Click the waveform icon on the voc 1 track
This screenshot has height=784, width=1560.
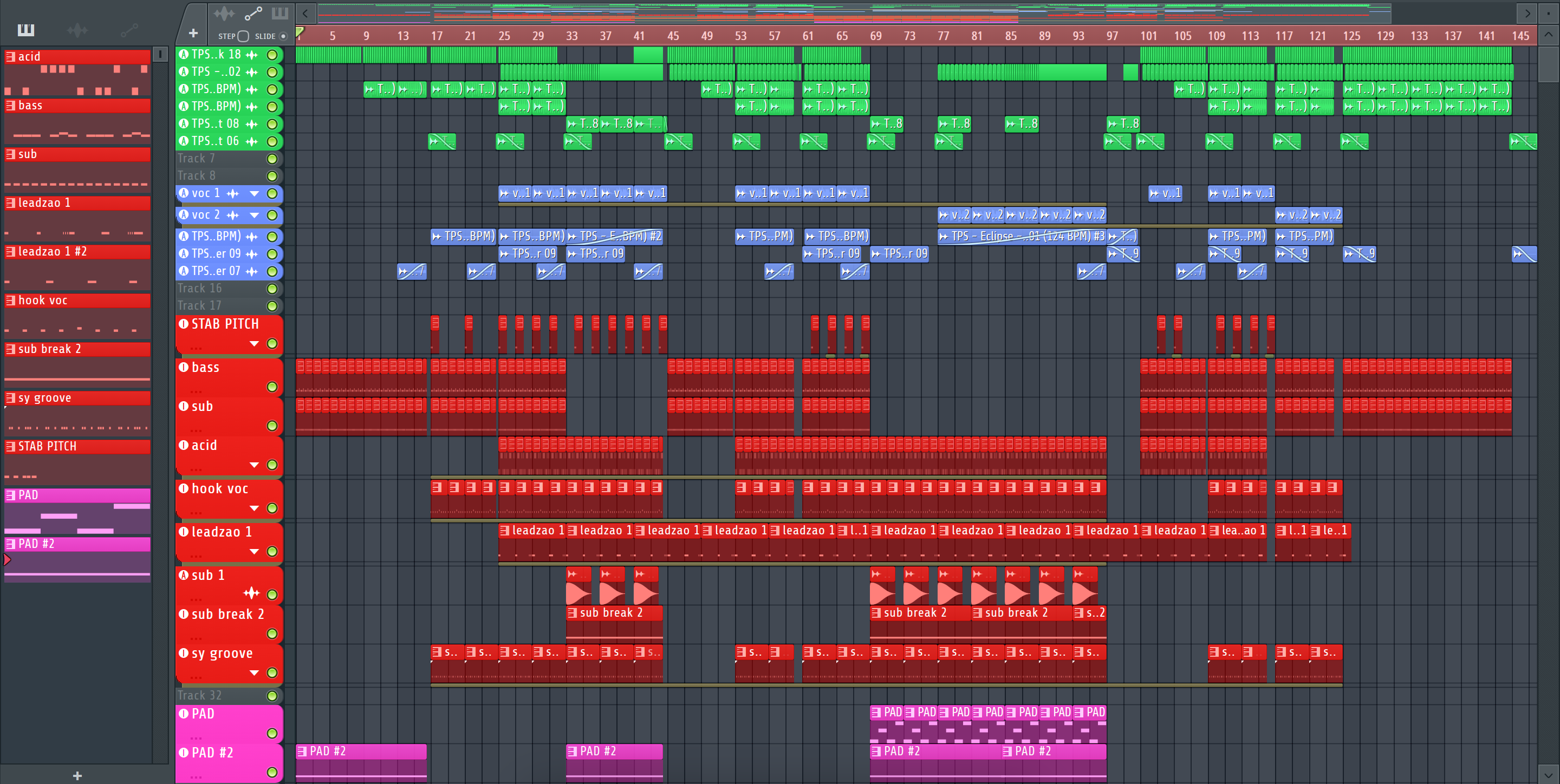pyautogui.click(x=232, y=194)
